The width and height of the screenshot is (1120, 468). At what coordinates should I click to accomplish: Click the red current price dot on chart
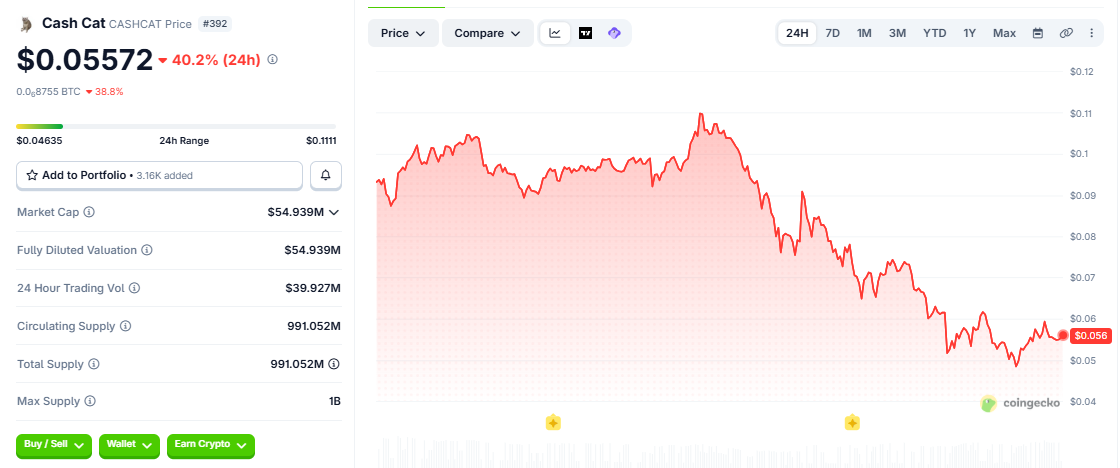pos(1063,336)
